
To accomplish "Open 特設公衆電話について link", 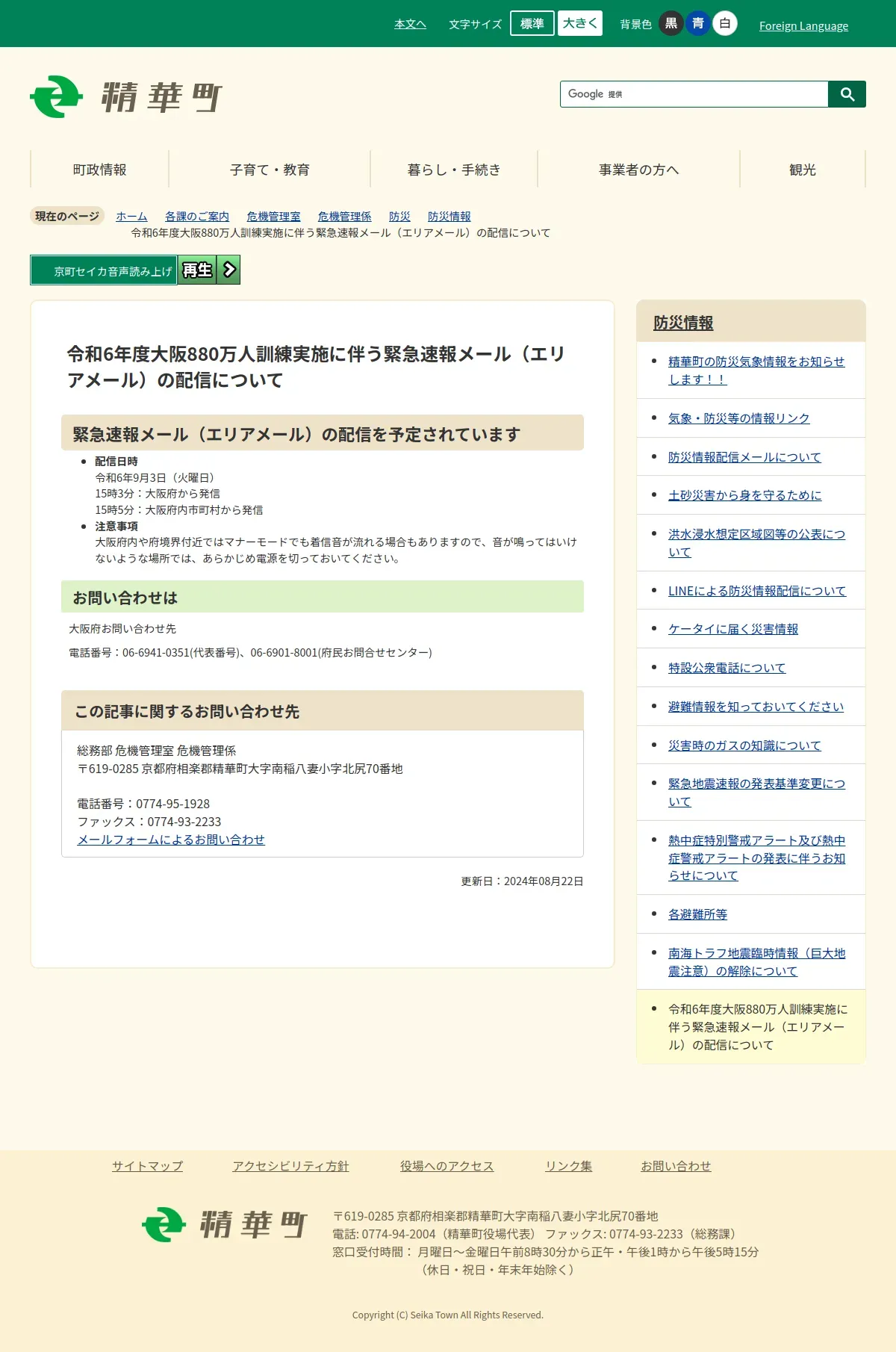I will point(727,668).
